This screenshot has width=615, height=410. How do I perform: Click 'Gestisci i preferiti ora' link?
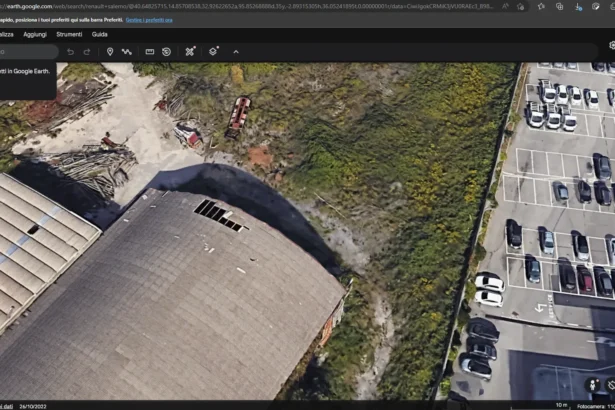pyautogui.click(x=149, y=19)
